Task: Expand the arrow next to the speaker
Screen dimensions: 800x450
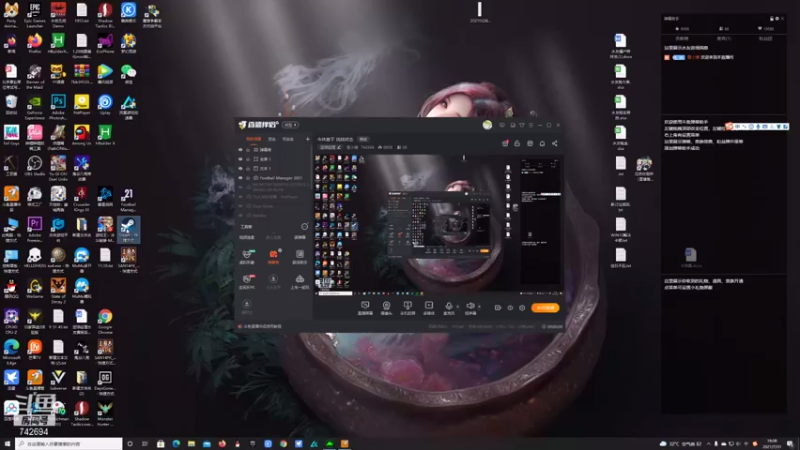Action: point(479,306)
